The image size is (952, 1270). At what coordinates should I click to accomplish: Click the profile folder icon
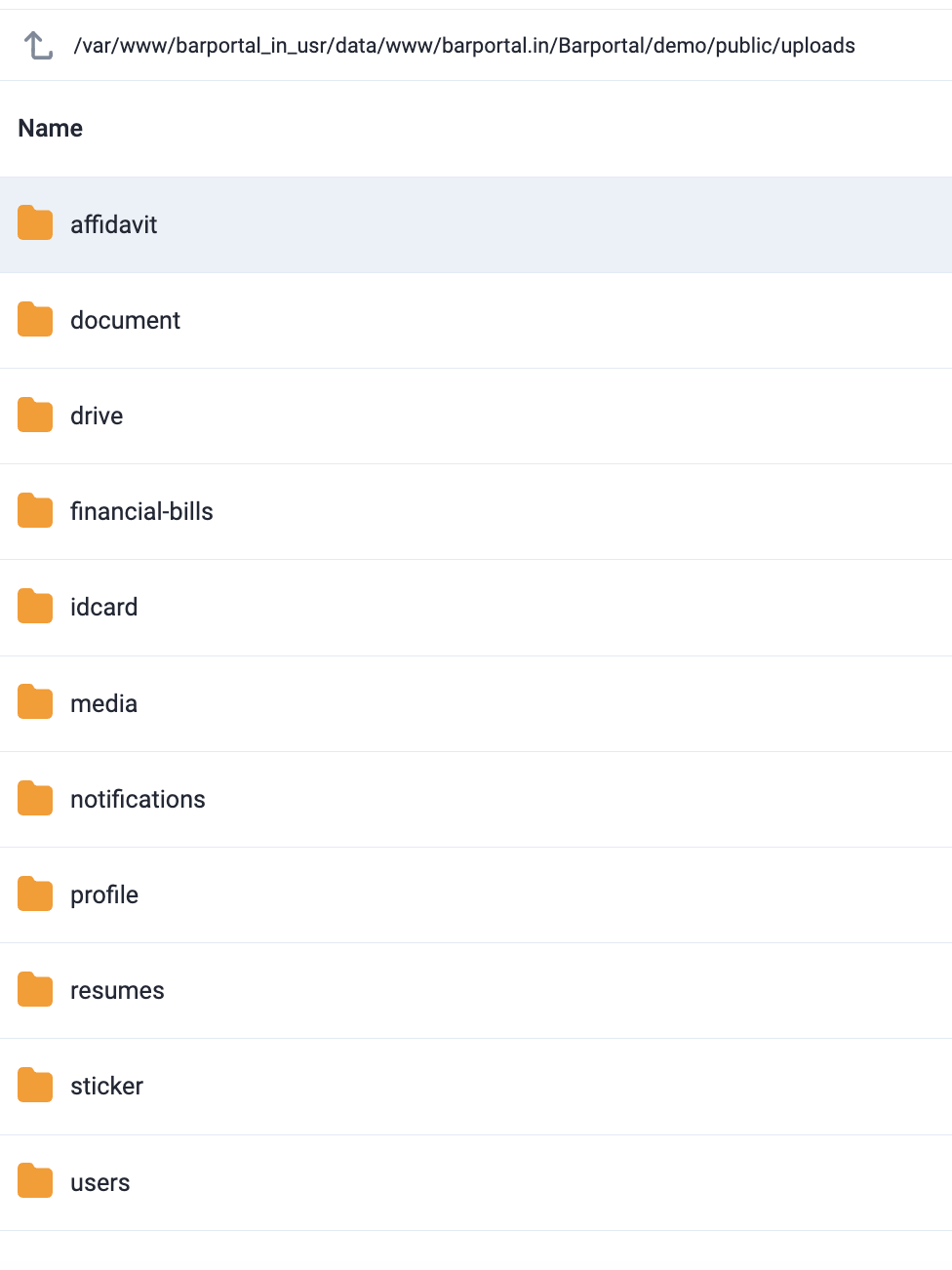35,893
